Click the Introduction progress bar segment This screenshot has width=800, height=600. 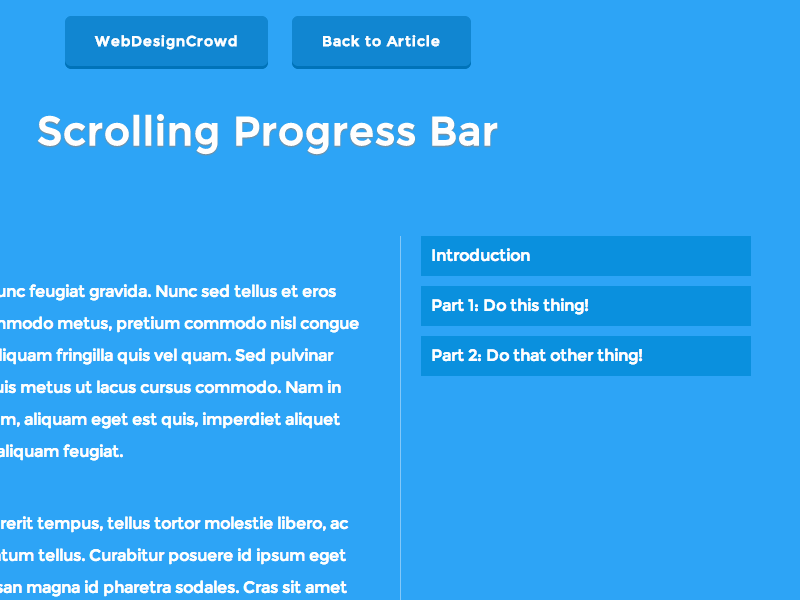tap(585, 256)
